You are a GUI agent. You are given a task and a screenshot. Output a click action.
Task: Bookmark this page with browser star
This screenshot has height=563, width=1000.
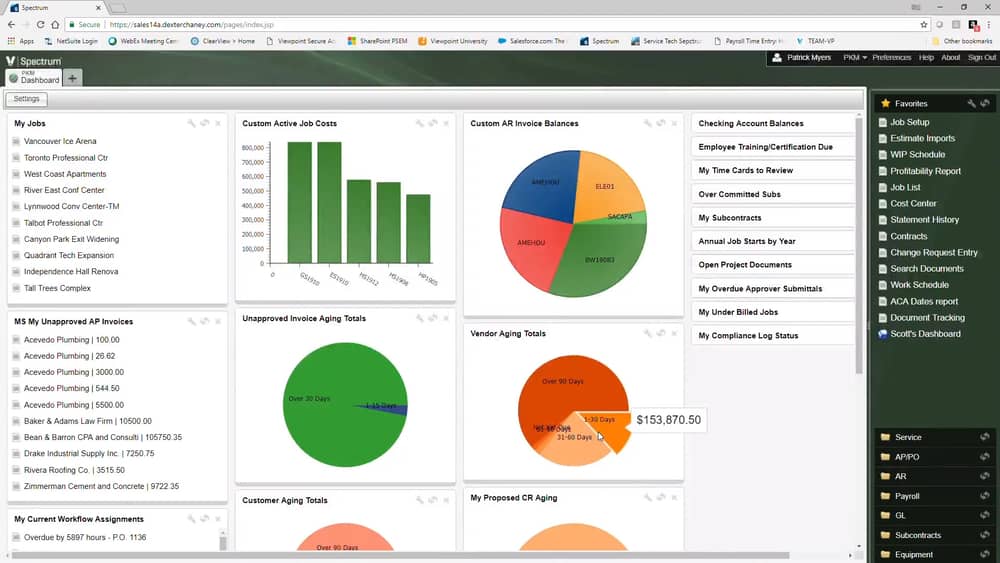pos(923,24)
